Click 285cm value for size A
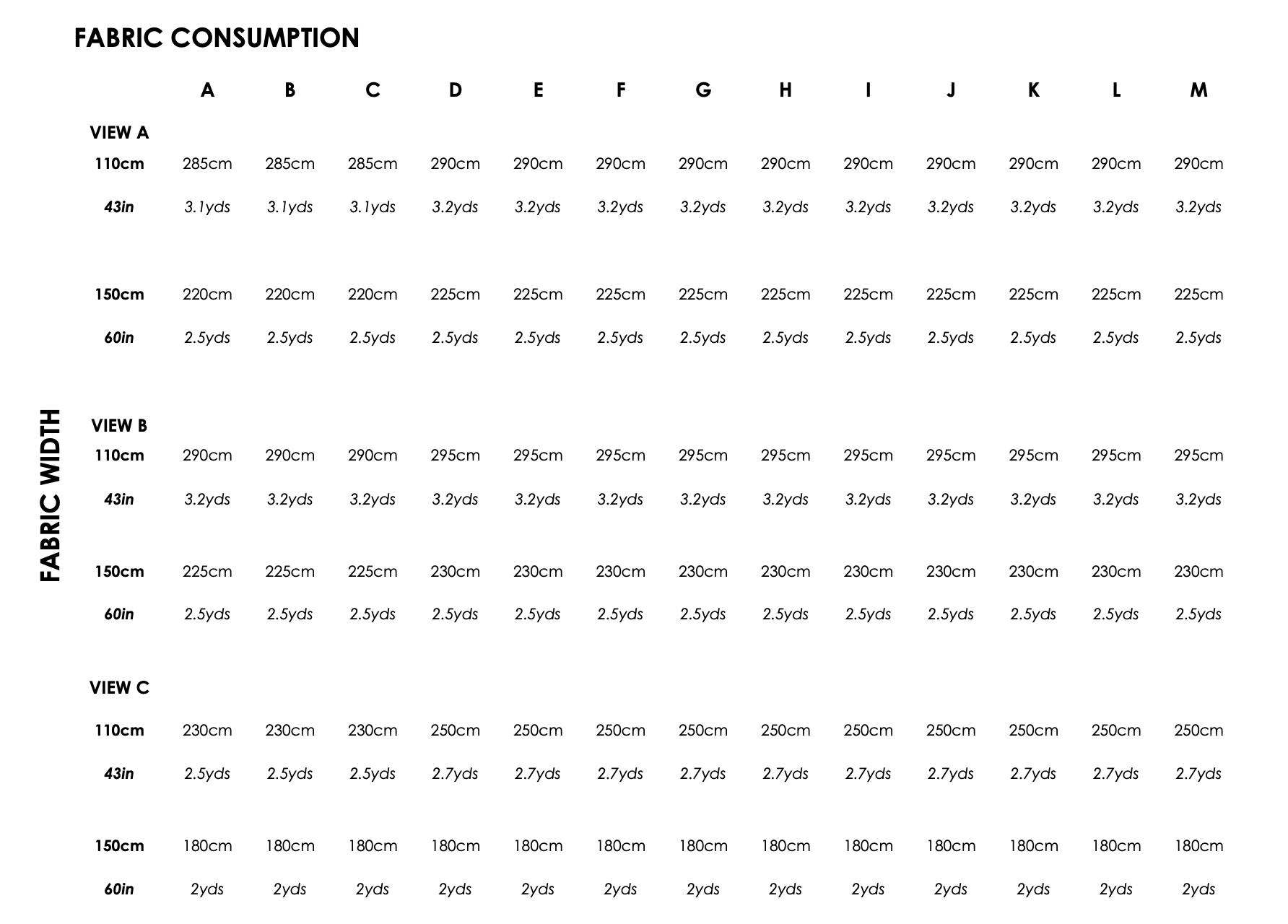1288x924 pixels. pyautogui.click(x=207, y=164)
